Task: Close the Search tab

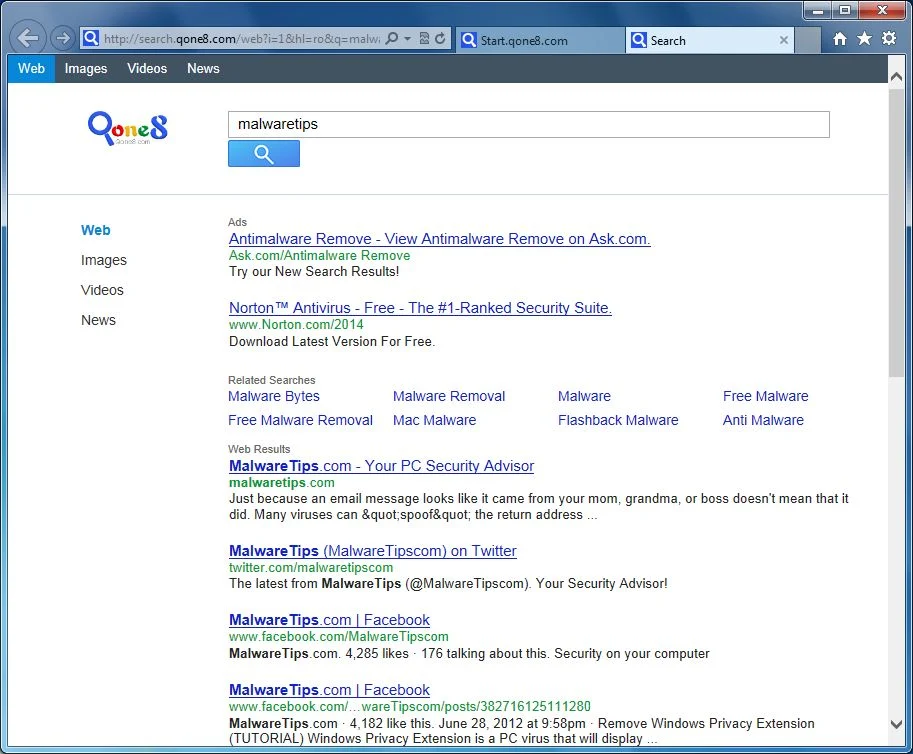Action: (x=784, y=40)
